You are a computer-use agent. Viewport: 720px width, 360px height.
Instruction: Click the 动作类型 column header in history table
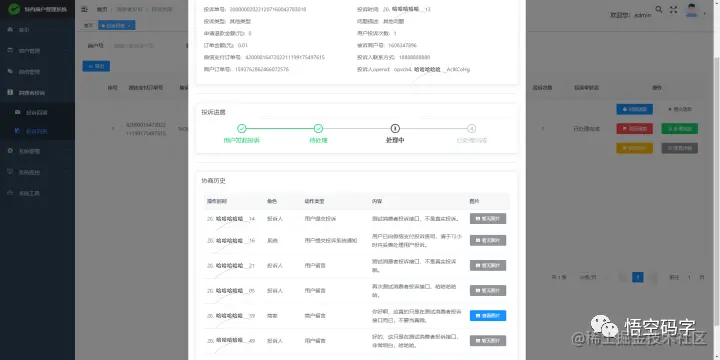315,202
